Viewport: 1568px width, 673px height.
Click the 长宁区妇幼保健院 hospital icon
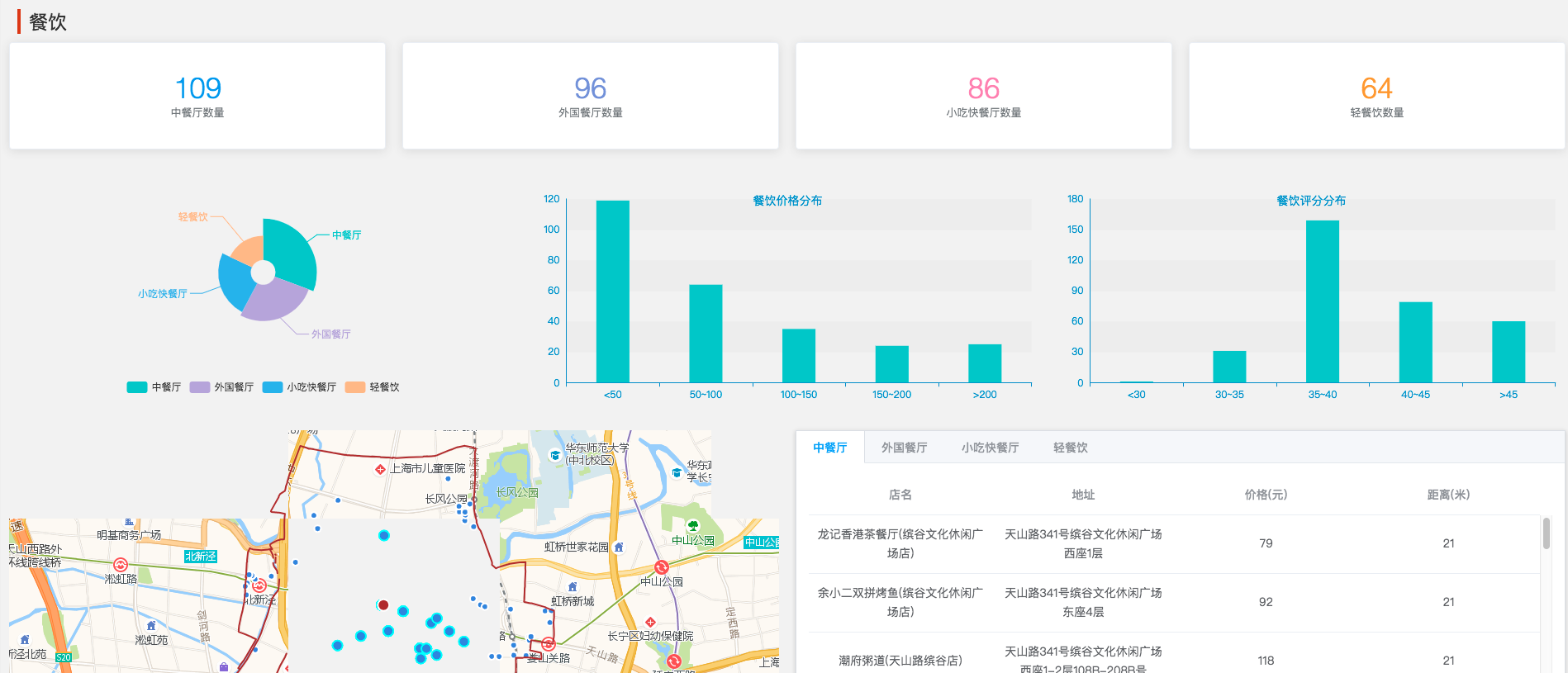650,622
